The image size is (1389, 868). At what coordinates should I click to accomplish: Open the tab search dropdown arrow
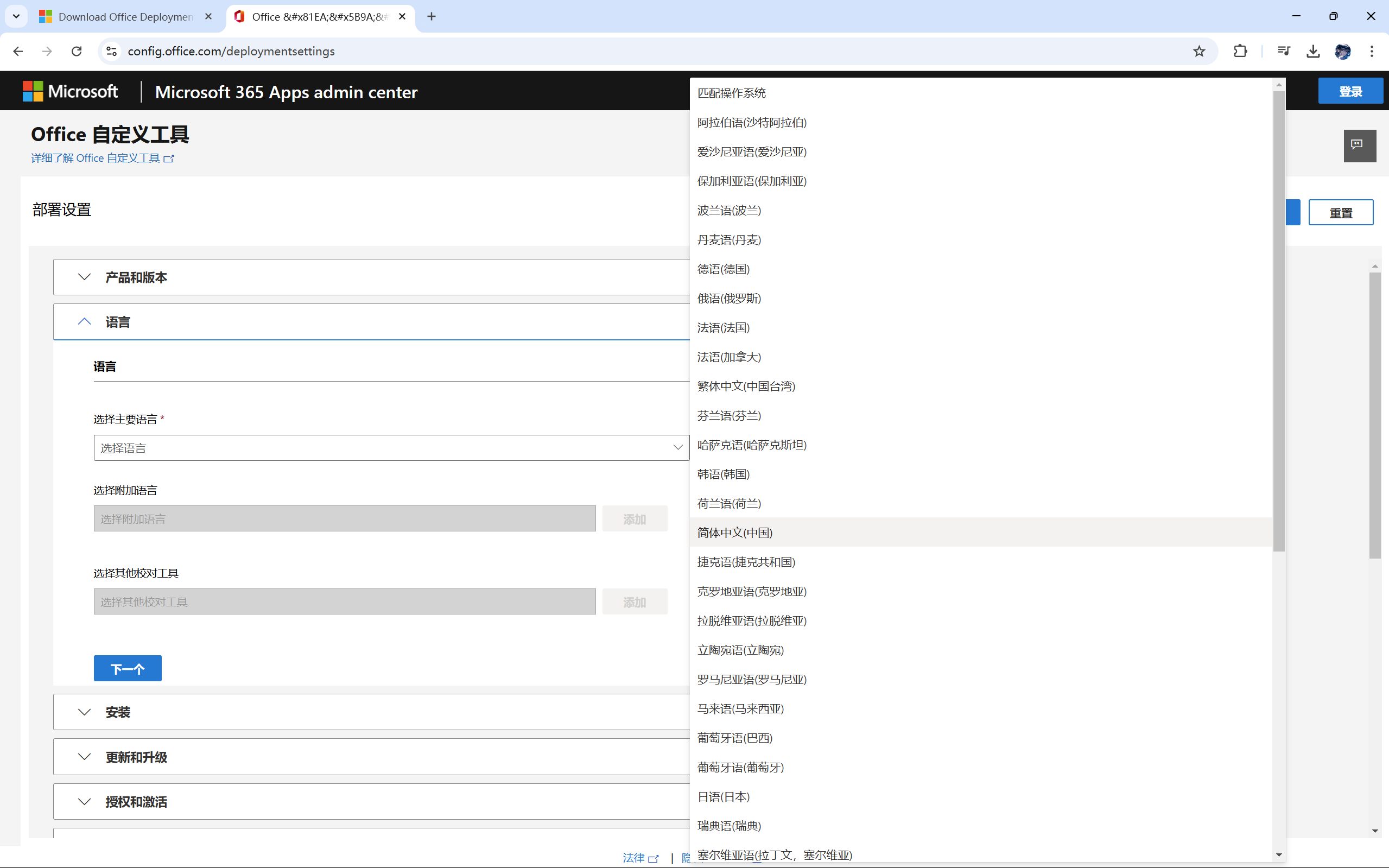[x=16, y=16]
